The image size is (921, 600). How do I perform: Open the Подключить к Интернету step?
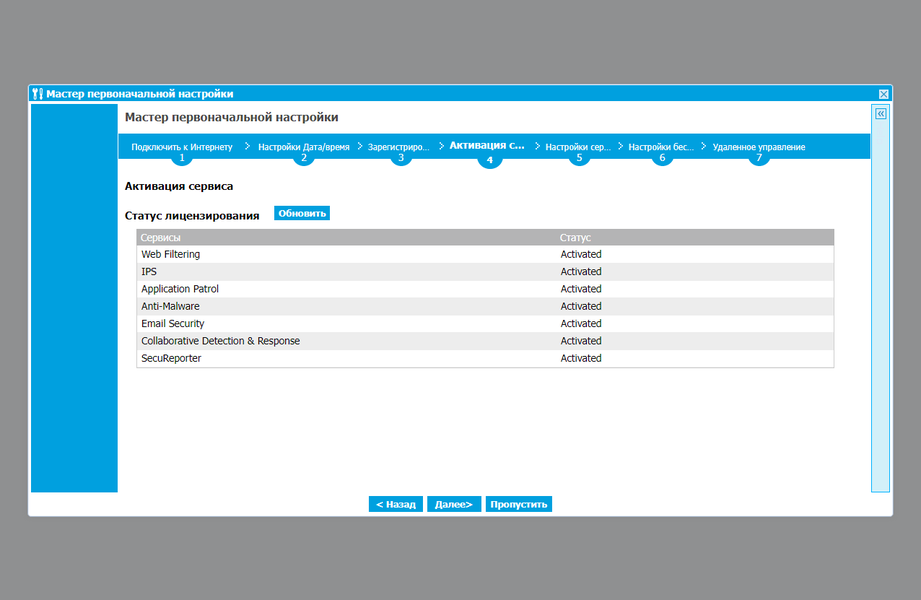click(182, 147)
